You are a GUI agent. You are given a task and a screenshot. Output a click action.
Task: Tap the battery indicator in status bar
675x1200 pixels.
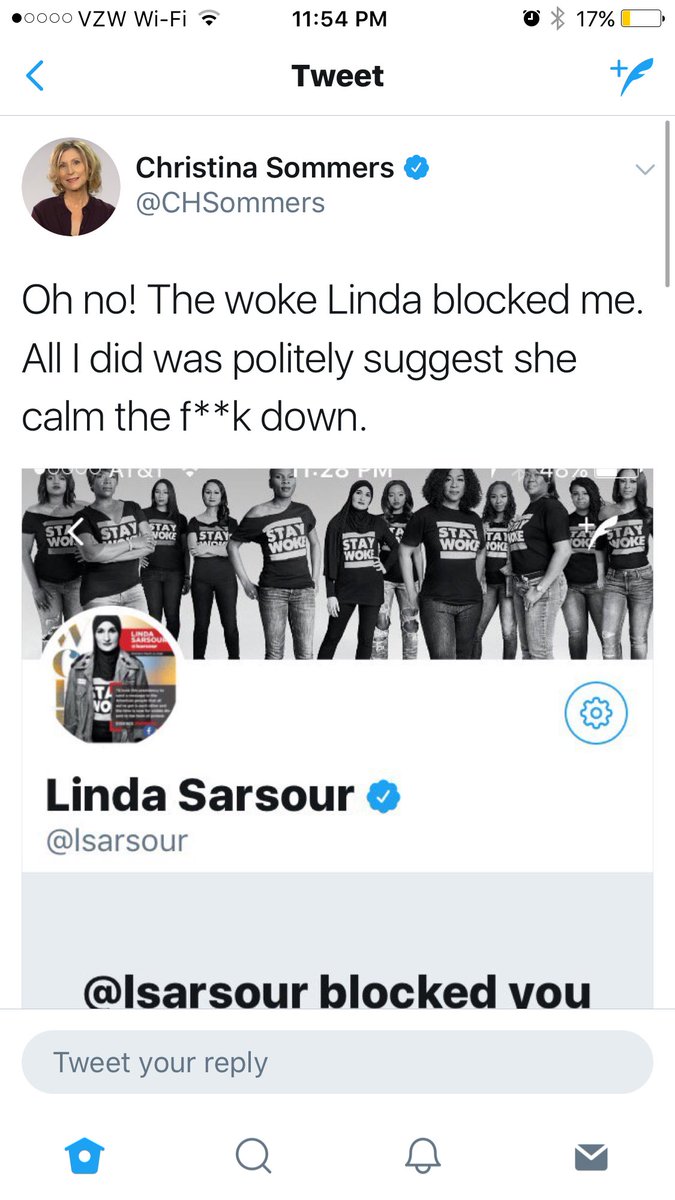point(641,18)
